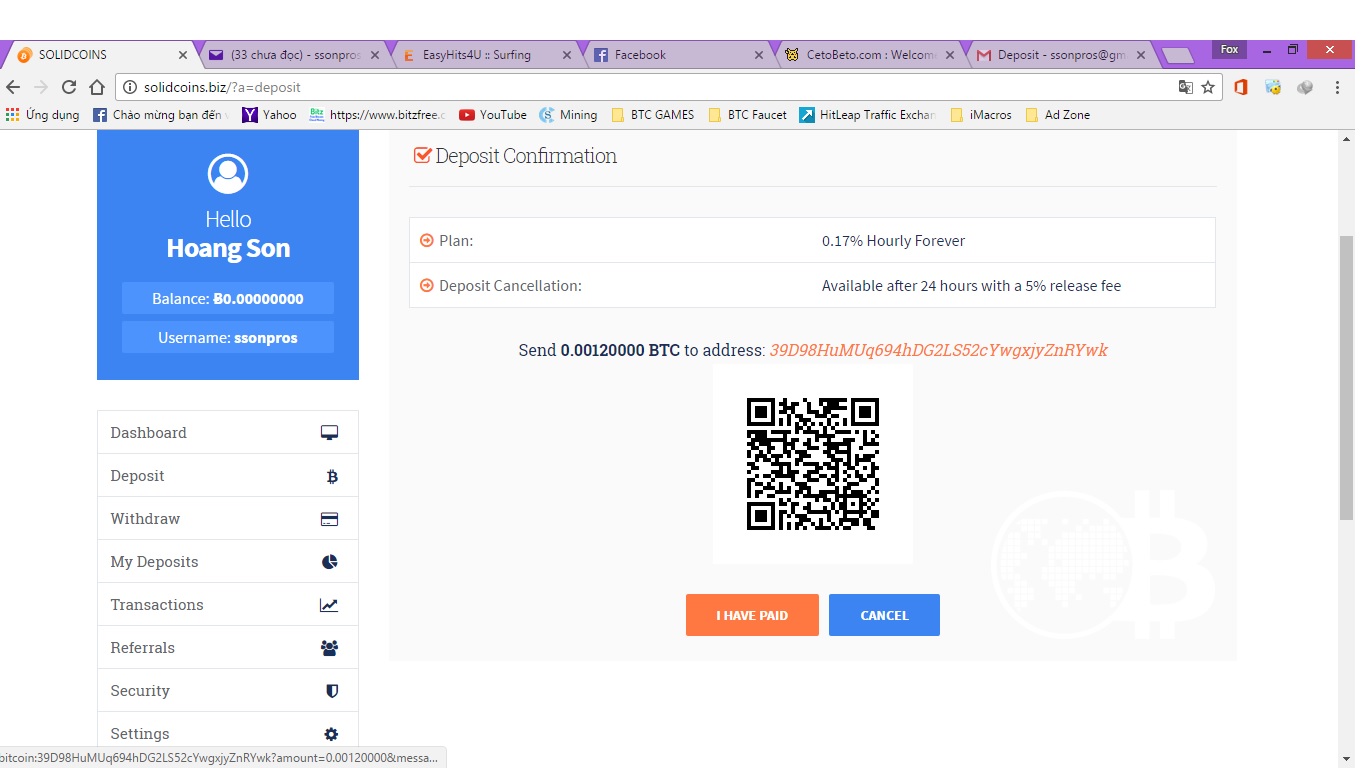This screenshot has height=768, width=1364.
Task: Close the EasyHits4U tab
Action: (x=566, y=55)
